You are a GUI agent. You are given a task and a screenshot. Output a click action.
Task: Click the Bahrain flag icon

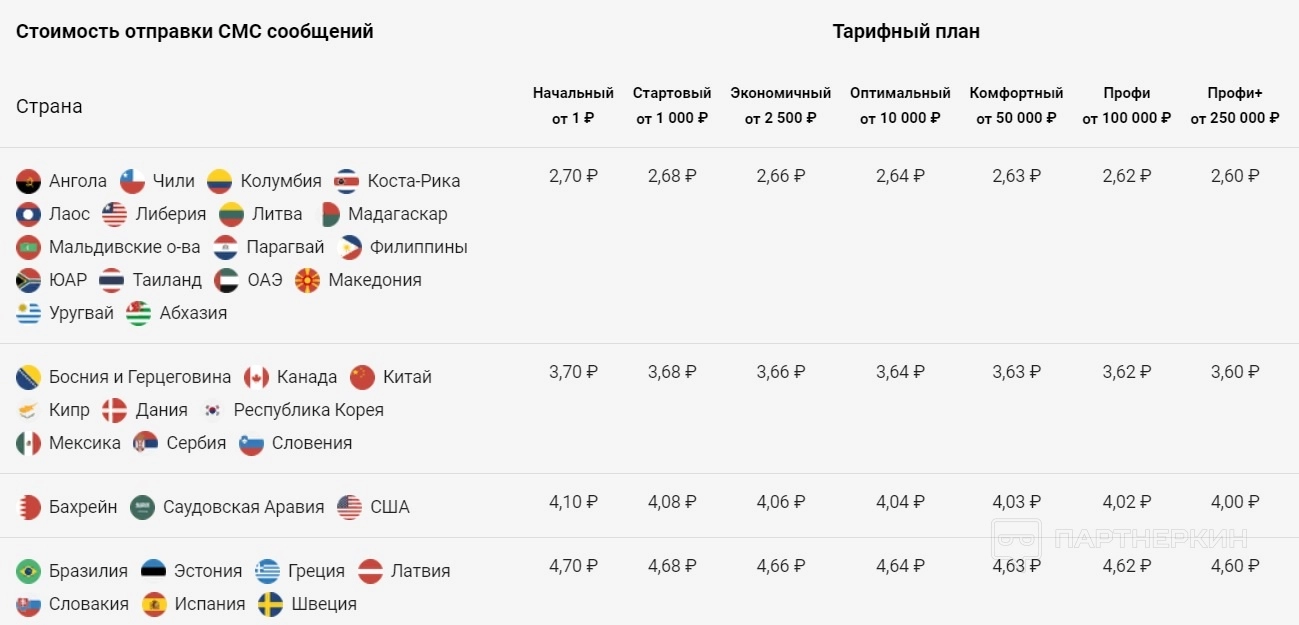tap(29, 507)
